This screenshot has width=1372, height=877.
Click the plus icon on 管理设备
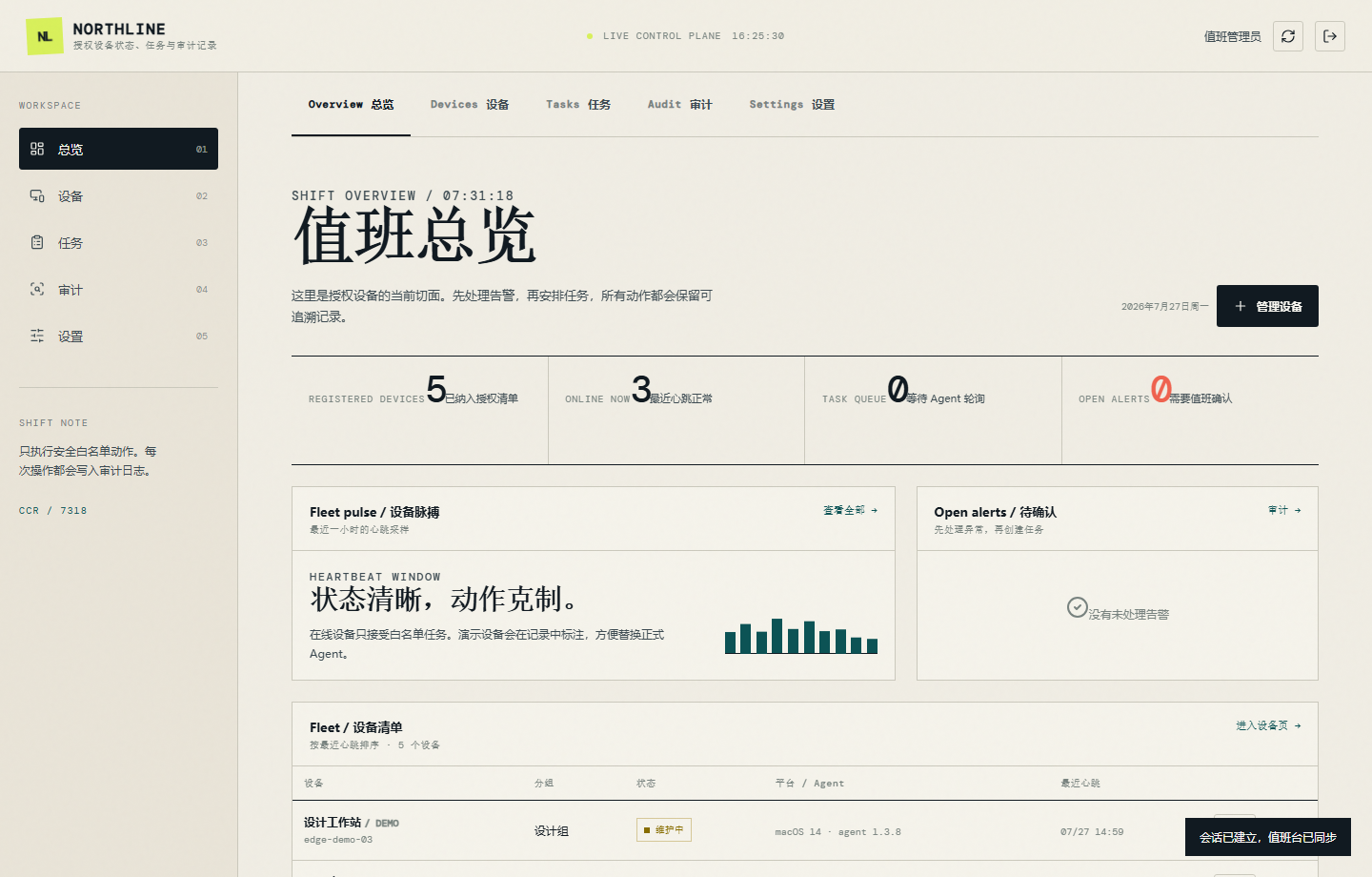coord(1241,306)
